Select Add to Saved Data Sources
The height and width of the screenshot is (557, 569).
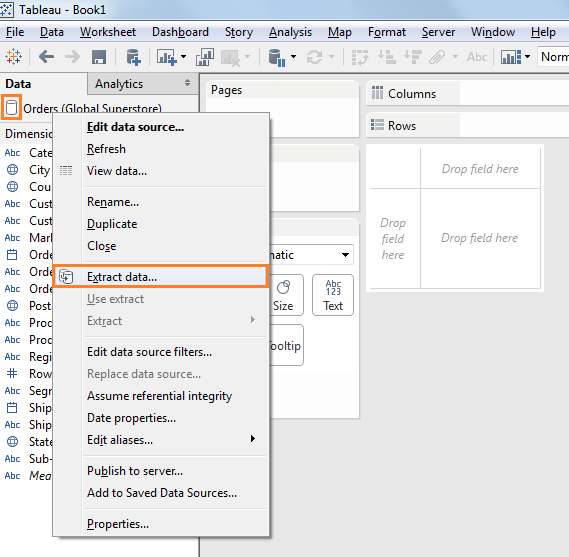pos(161,493)
